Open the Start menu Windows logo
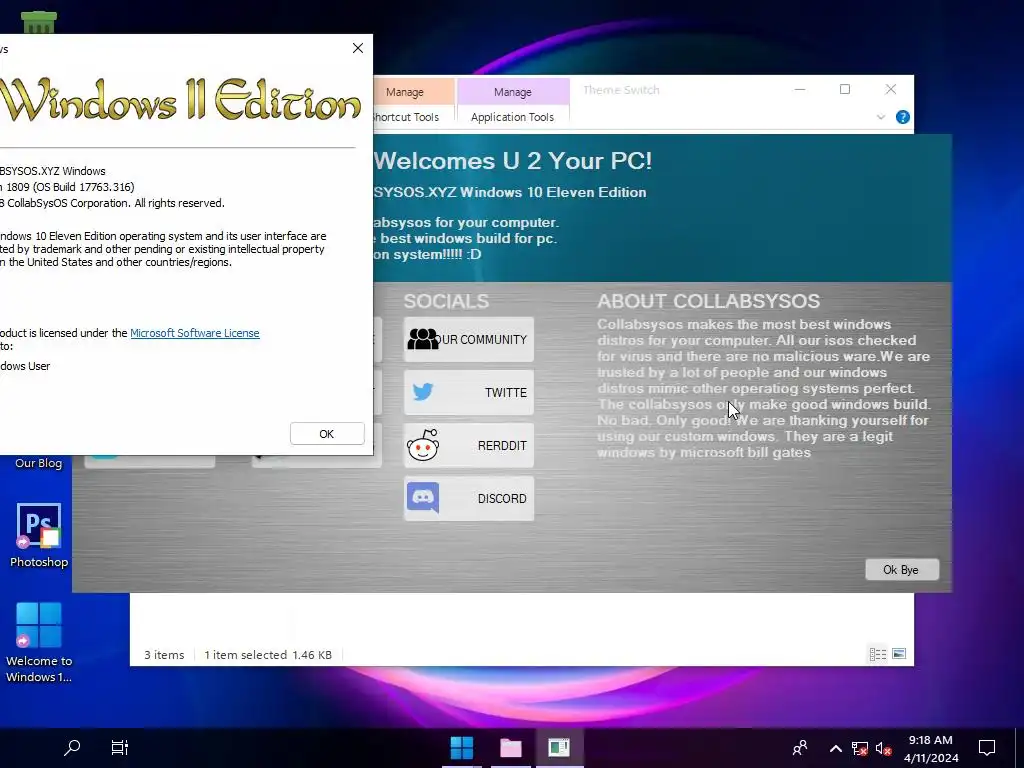This screenshot has height=768, width=1024. [462, 748]
